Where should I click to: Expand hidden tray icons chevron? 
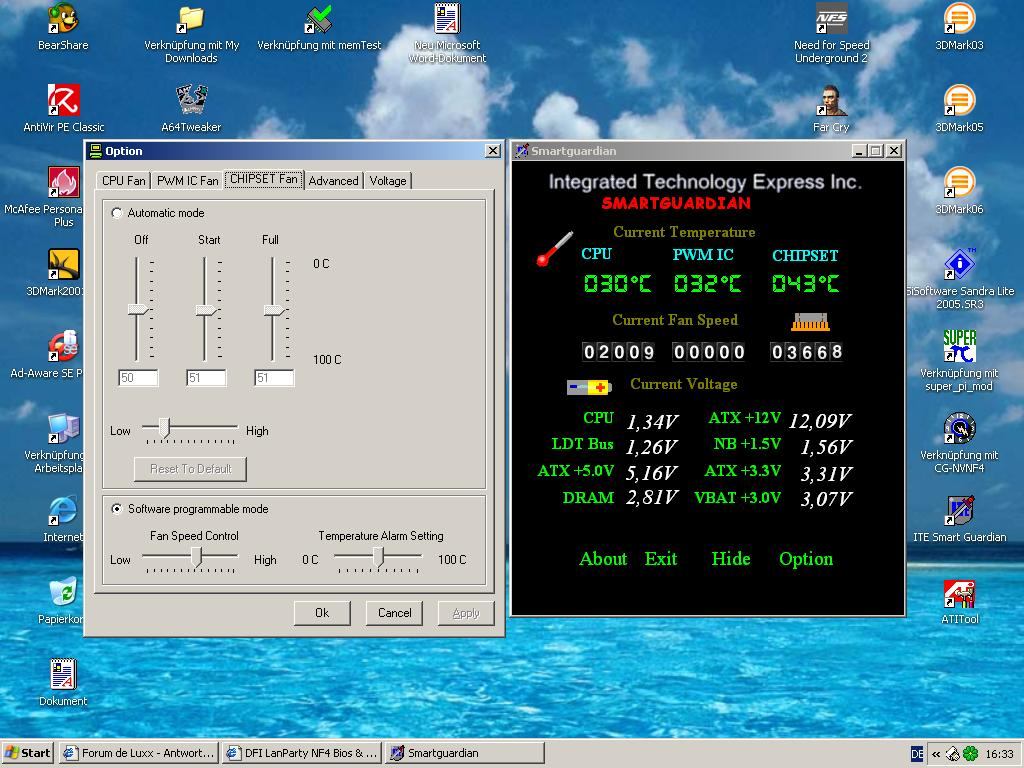click(936, 754)
